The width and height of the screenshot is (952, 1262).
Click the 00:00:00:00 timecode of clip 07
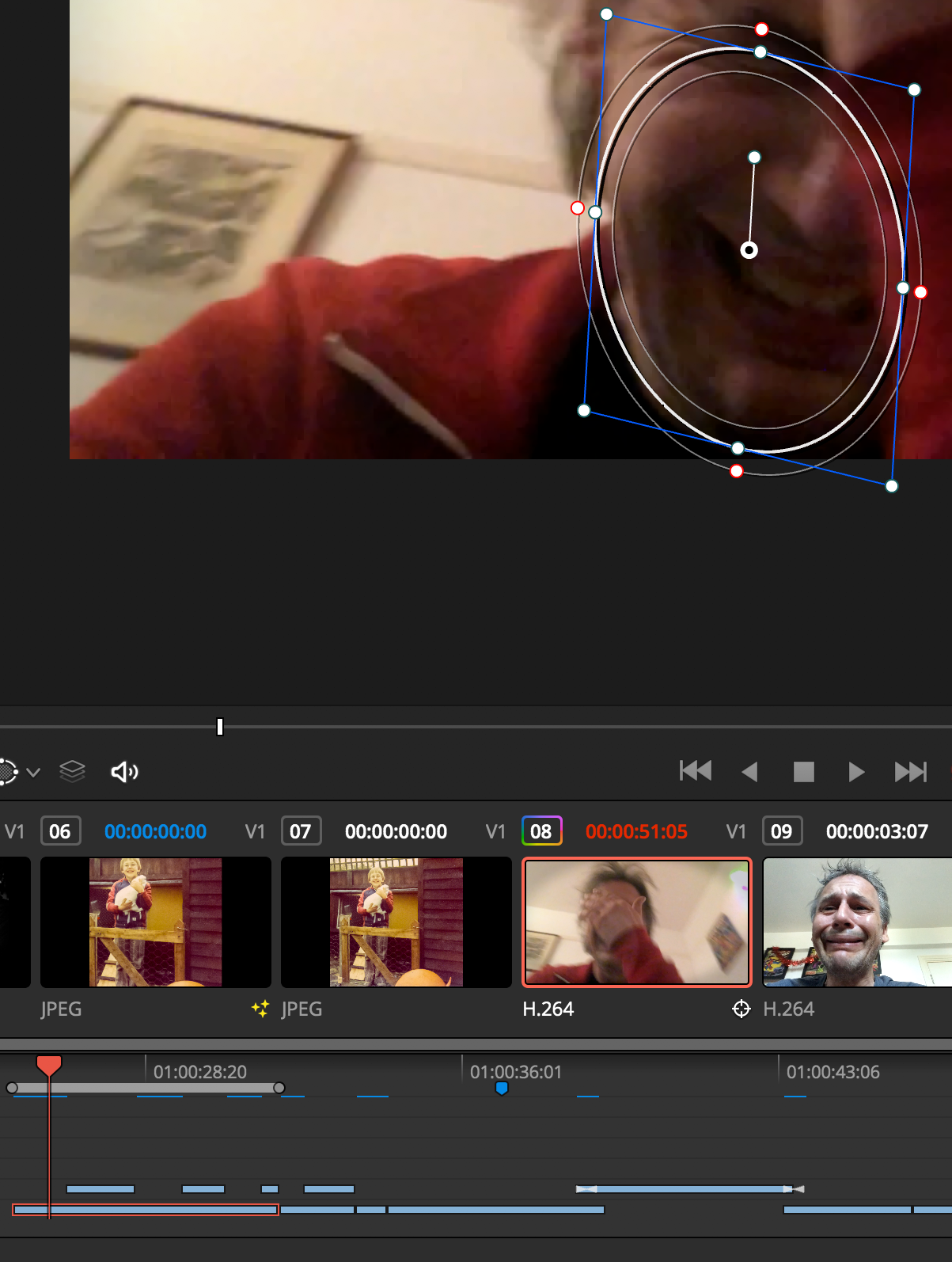(396, 831)
